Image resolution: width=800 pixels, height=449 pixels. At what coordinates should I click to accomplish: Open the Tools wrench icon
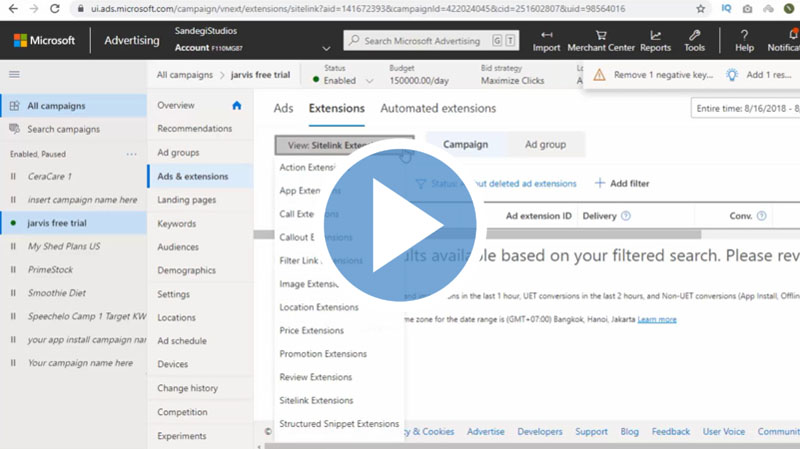pos(694,35)
